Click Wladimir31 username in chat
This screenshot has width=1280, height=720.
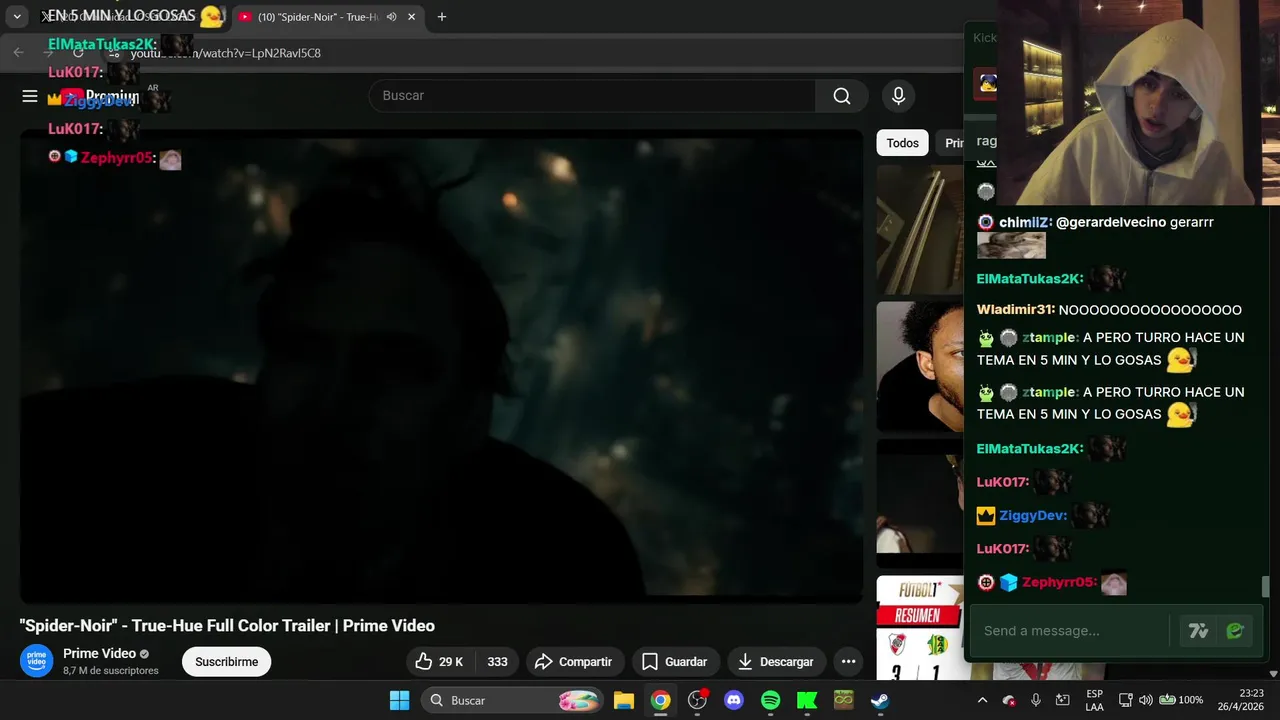click(x=1015, y=310)
